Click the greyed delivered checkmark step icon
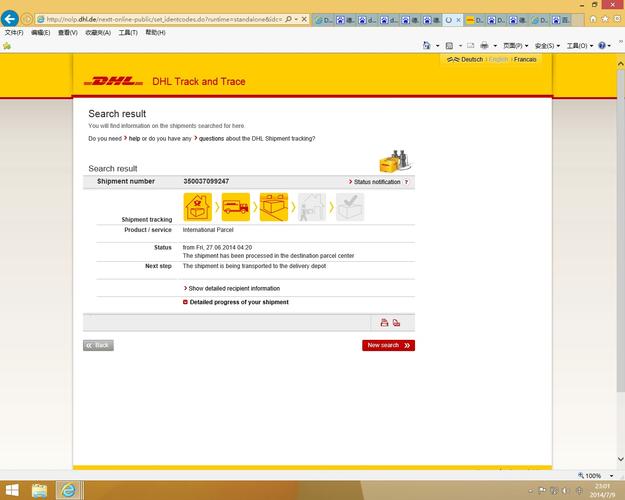Image resolution: width=625 pixels, height=500 pixels. point(350,207)
